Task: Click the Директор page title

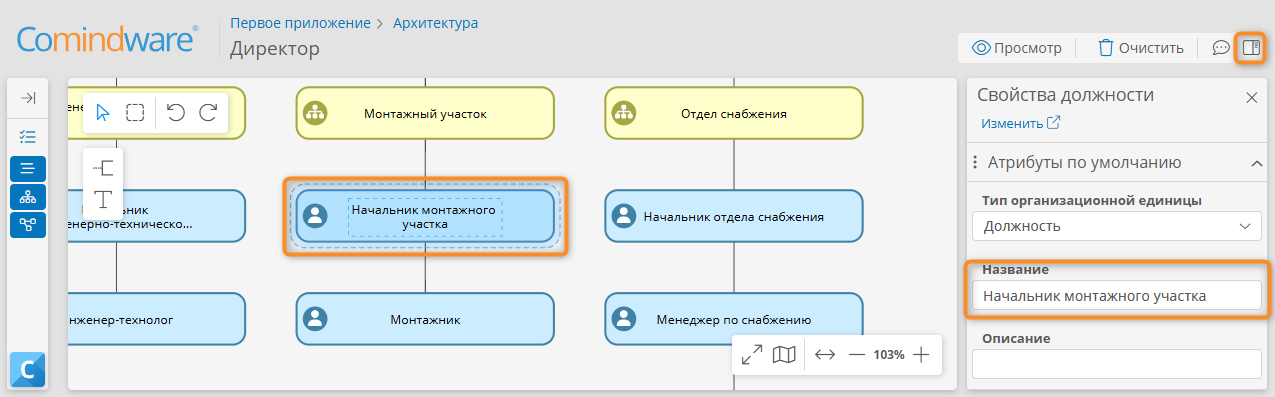Action: pos(275,48)
